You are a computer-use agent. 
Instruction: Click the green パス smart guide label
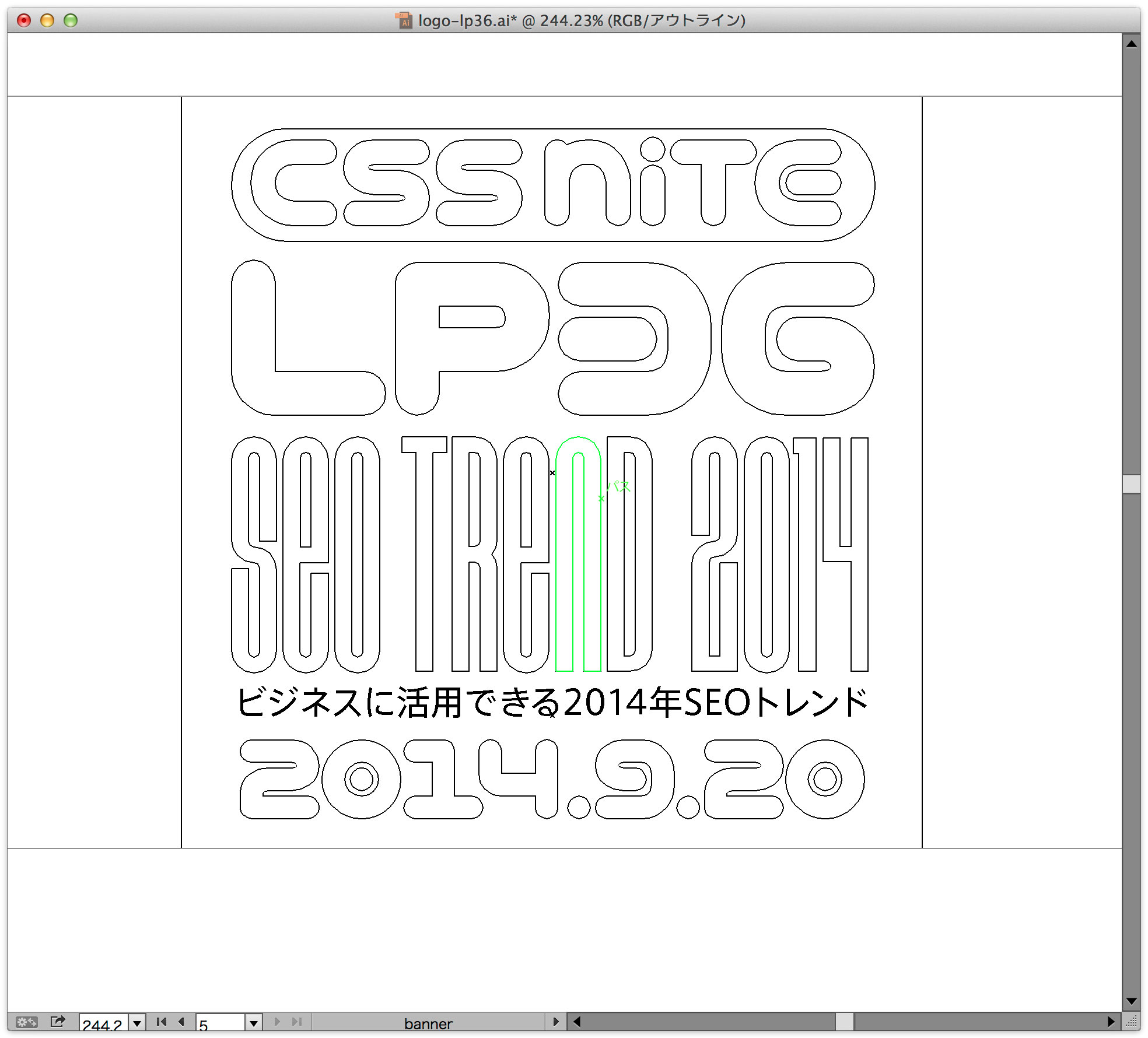618,486
